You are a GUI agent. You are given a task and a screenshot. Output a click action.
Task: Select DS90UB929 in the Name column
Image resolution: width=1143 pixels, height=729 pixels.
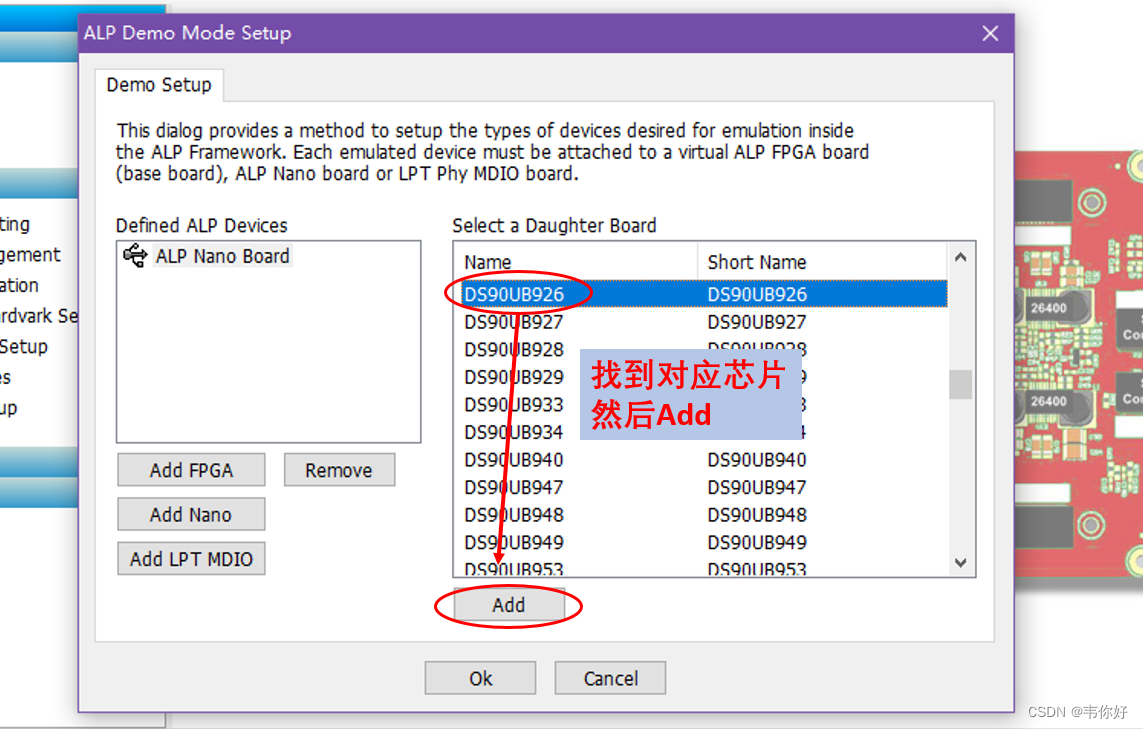pos(515,378)
